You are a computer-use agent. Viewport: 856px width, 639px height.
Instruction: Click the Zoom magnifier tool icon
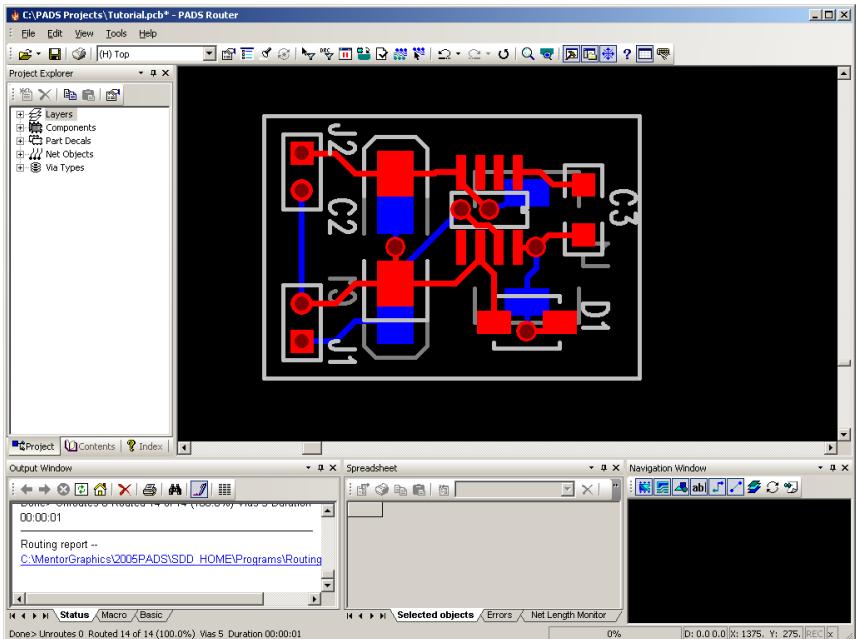[x=527, y=54]
